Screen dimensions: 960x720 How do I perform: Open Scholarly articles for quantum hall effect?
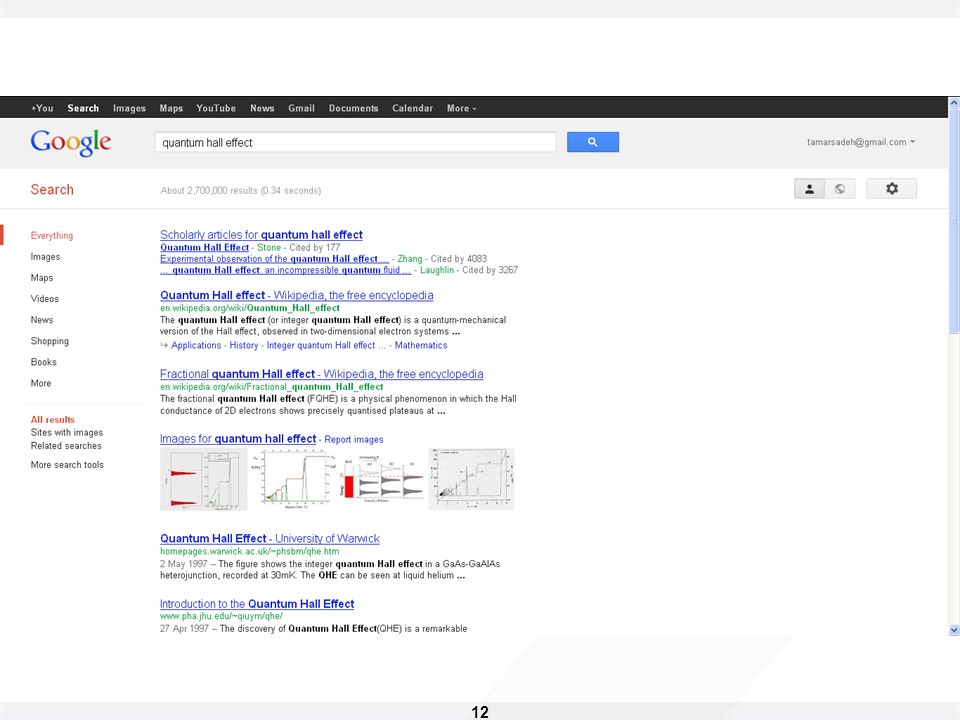click(x=261, y=234)
